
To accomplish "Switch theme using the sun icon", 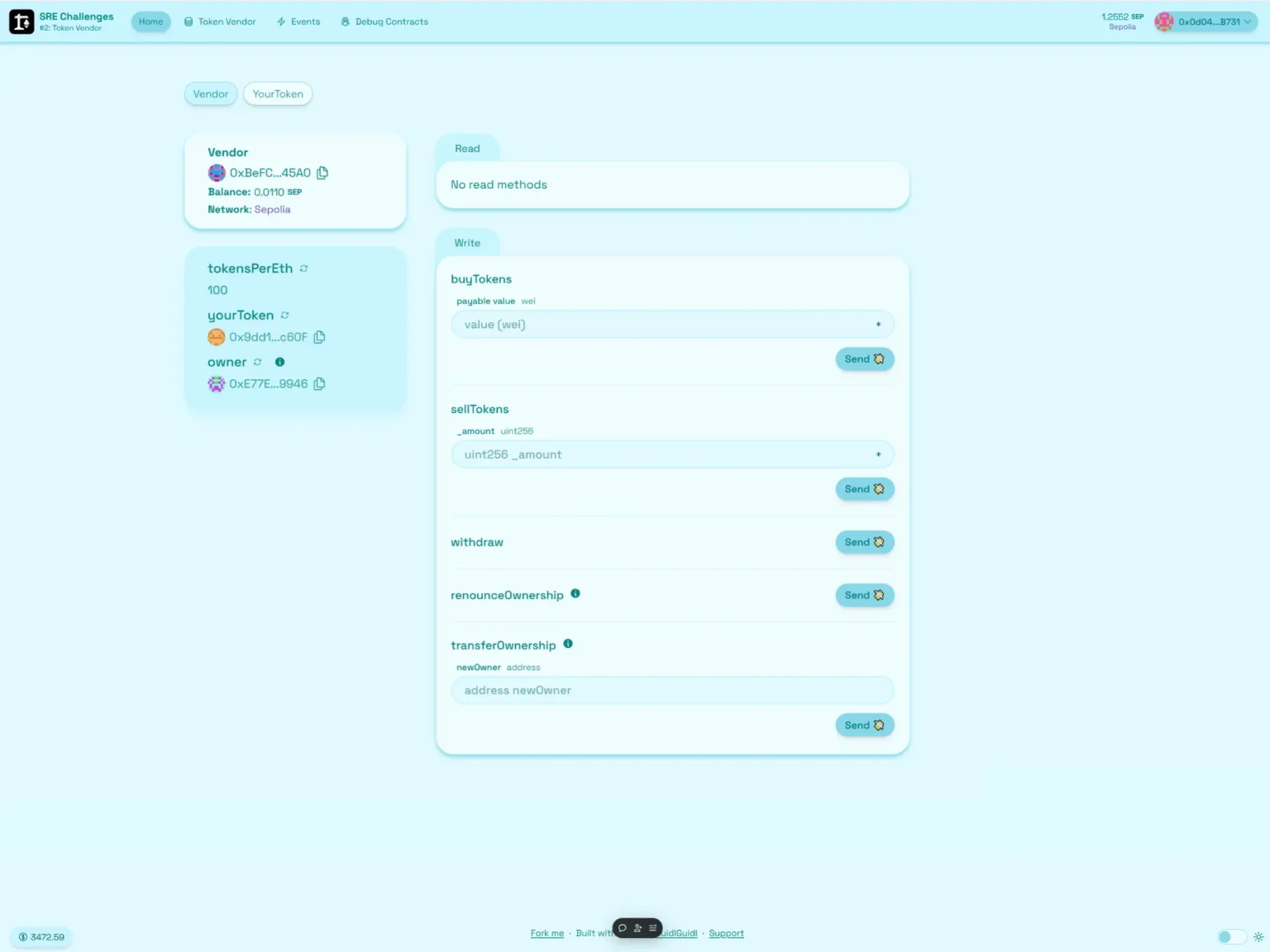I will (x=1258, y=936).
